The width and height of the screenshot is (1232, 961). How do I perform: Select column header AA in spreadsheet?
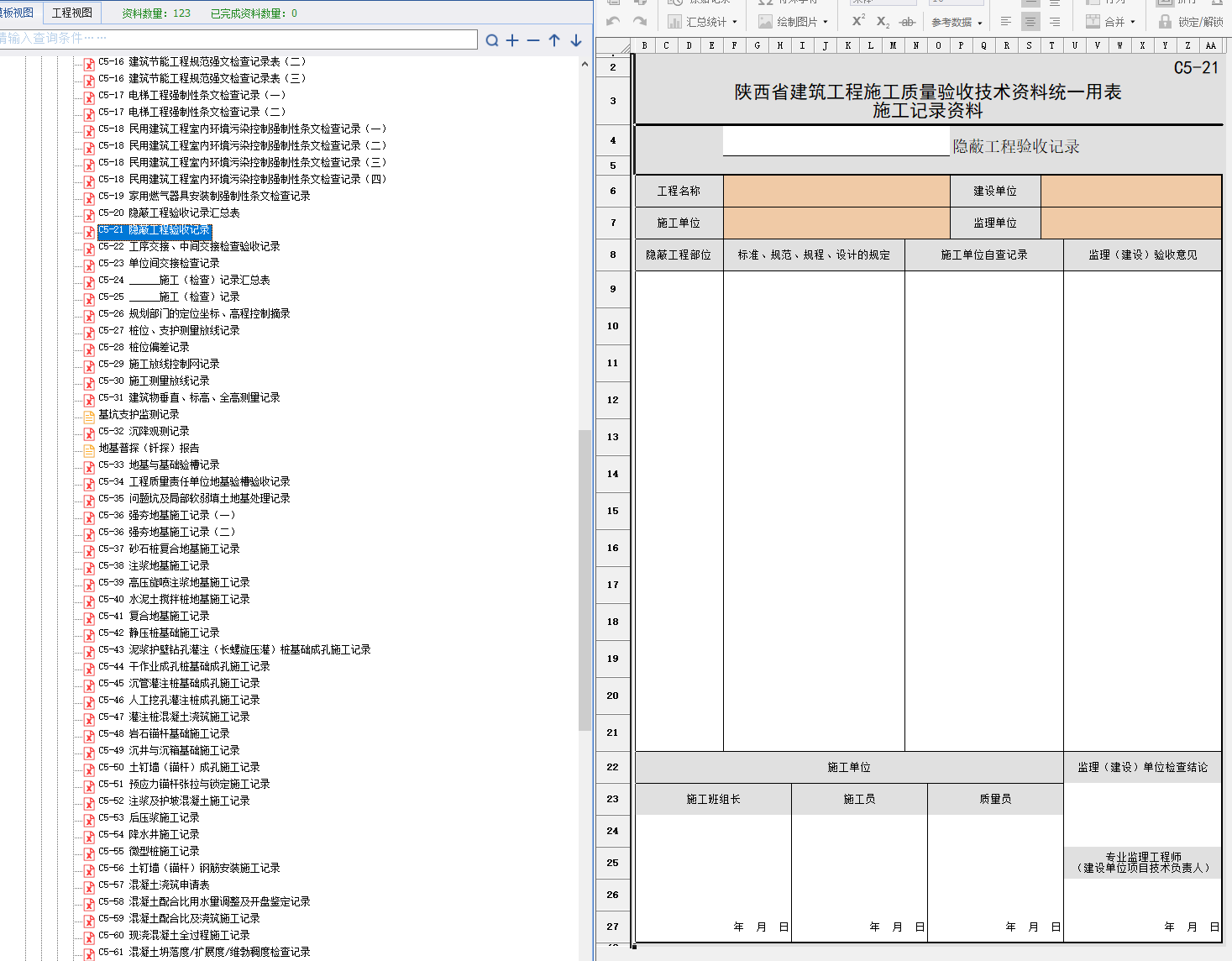1210,45
